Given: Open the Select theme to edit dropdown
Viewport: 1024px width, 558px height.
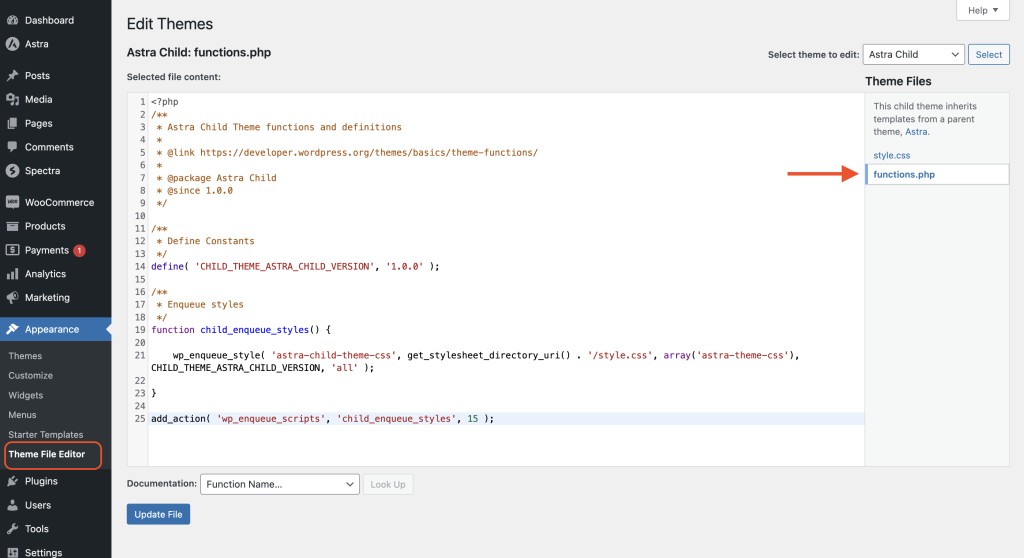Looking at the screenshot, I should click(x=914, y=54).
